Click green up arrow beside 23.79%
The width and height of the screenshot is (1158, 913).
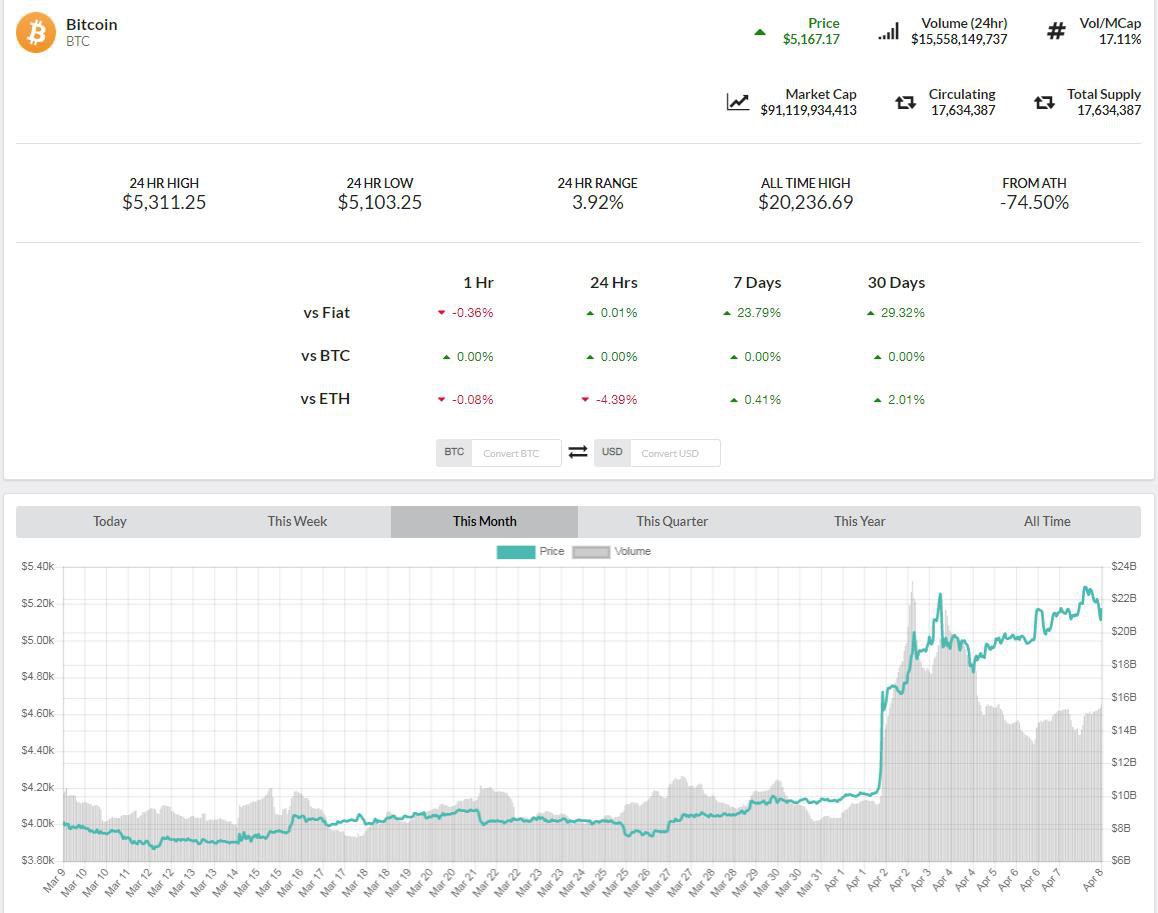[x=727, y=313]
